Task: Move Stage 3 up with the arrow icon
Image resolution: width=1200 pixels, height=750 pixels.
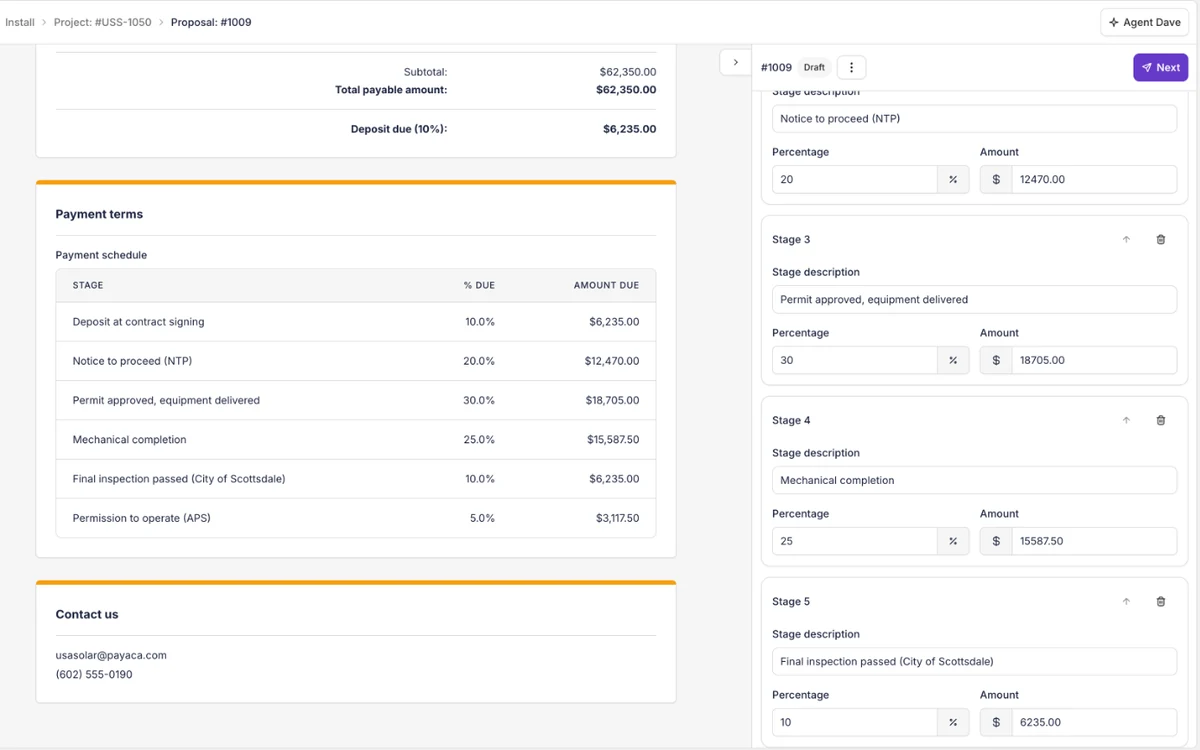Action: (x=1126, y=239)
